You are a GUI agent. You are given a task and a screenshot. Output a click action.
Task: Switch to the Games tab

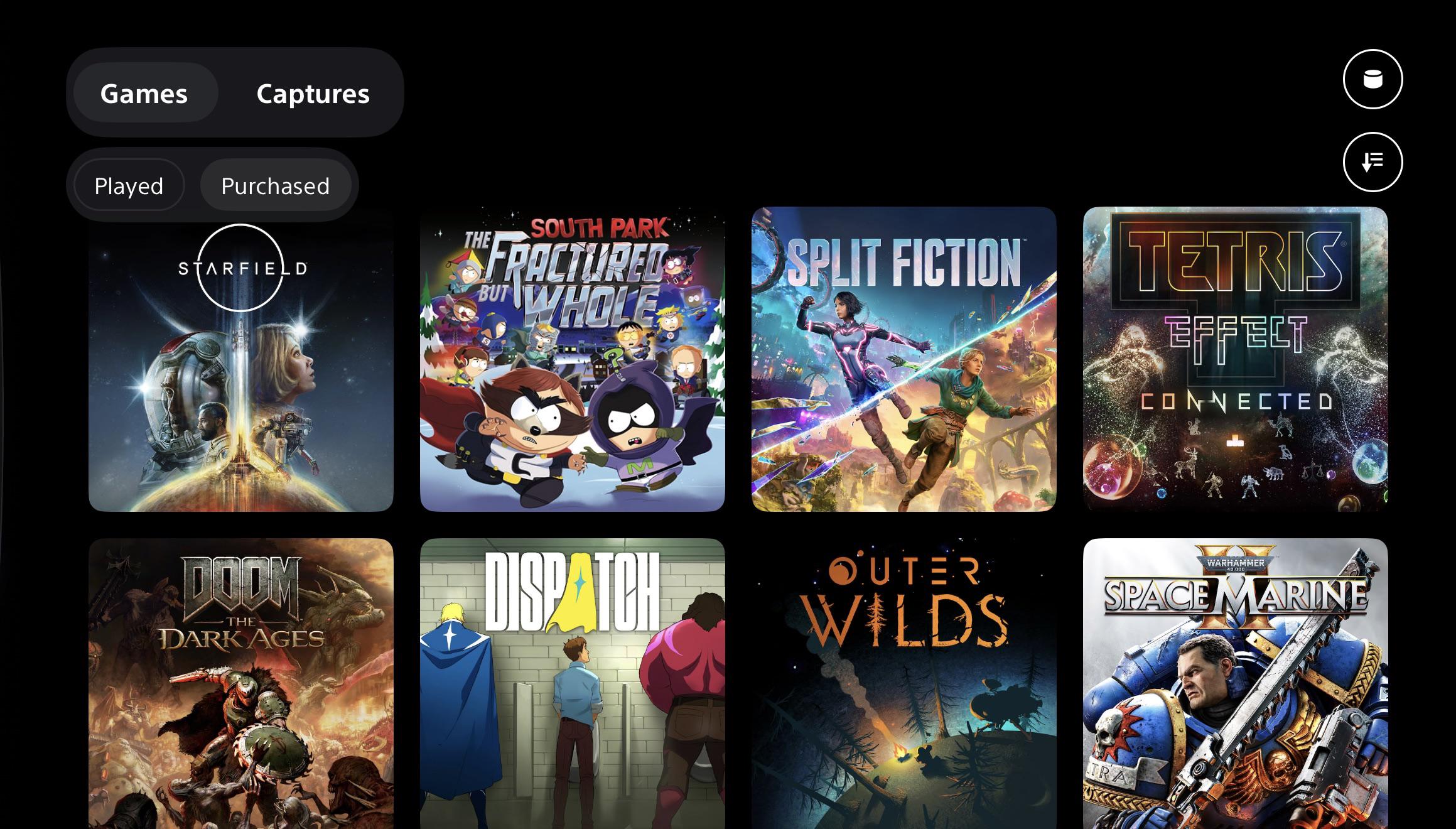click(145, 92)
